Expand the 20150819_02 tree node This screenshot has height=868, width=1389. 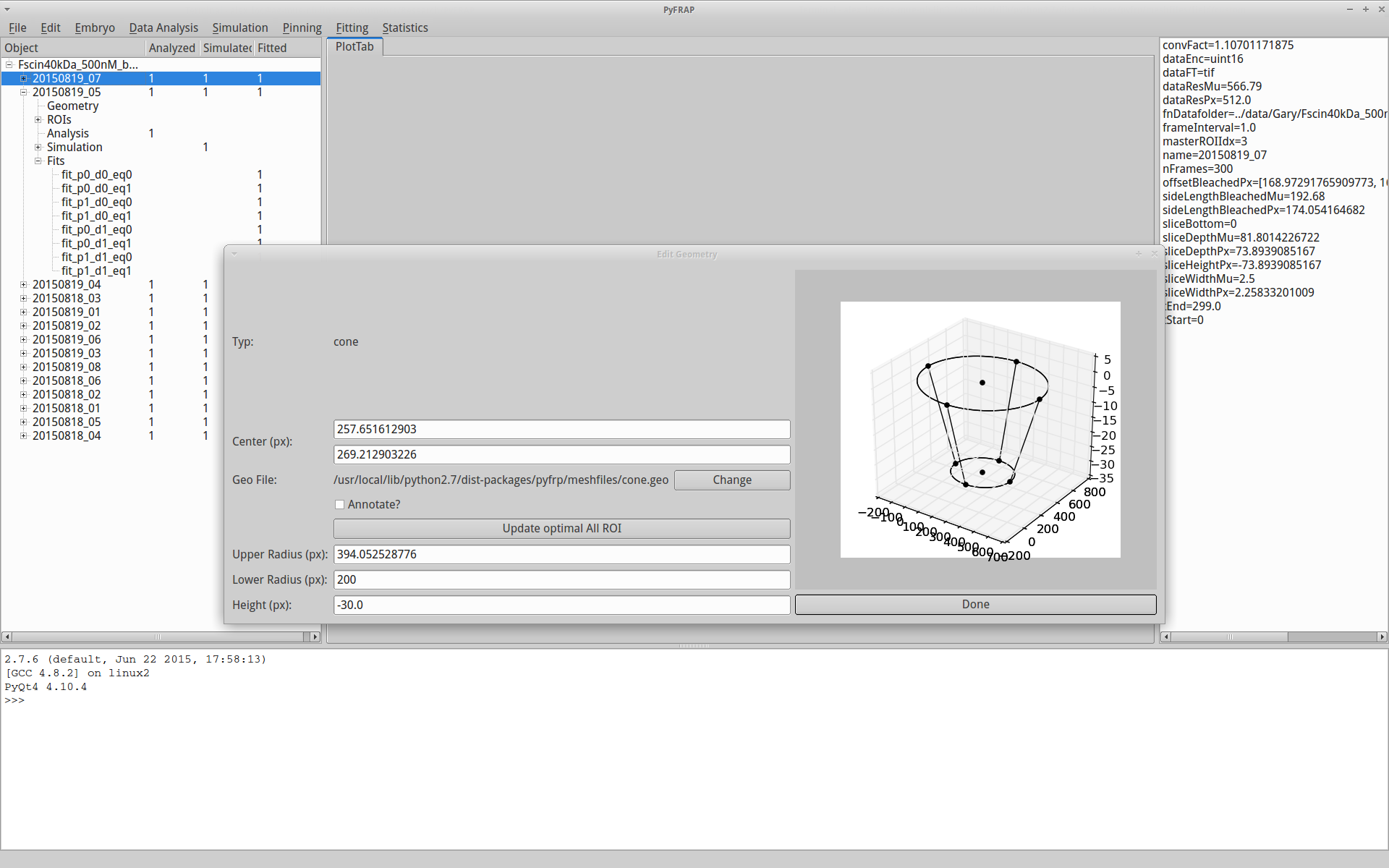tap(24, 325)
